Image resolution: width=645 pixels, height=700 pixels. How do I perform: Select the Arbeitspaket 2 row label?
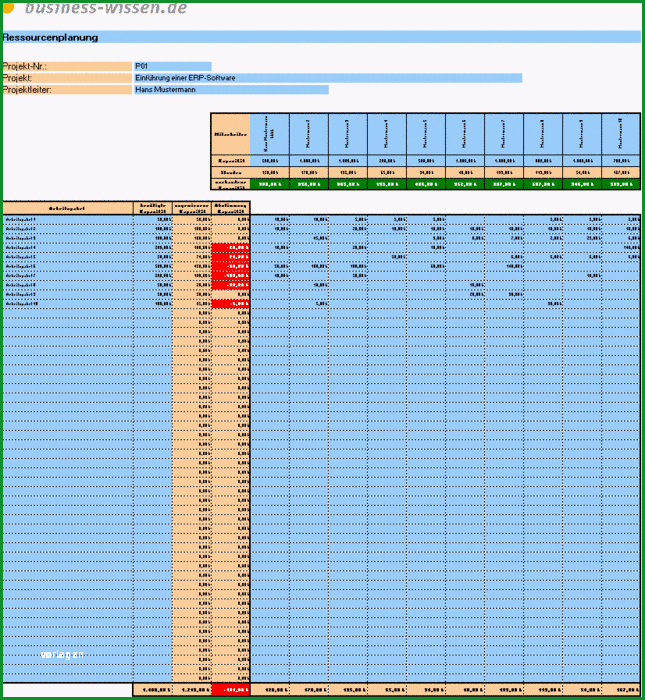[68, 229]
